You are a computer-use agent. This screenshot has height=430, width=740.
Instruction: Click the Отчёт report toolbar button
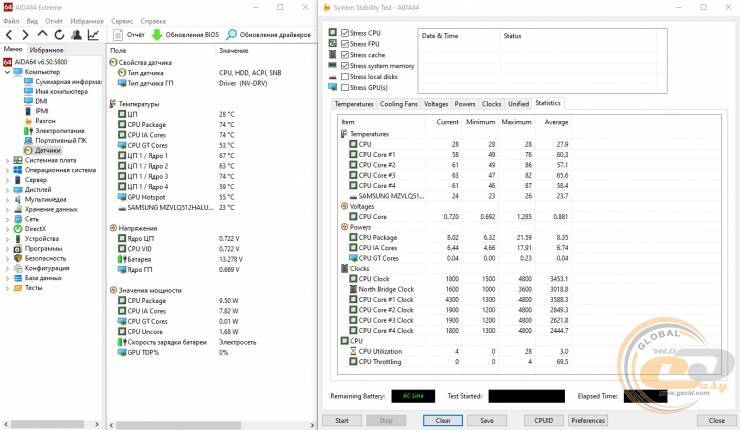coord(129,34)
